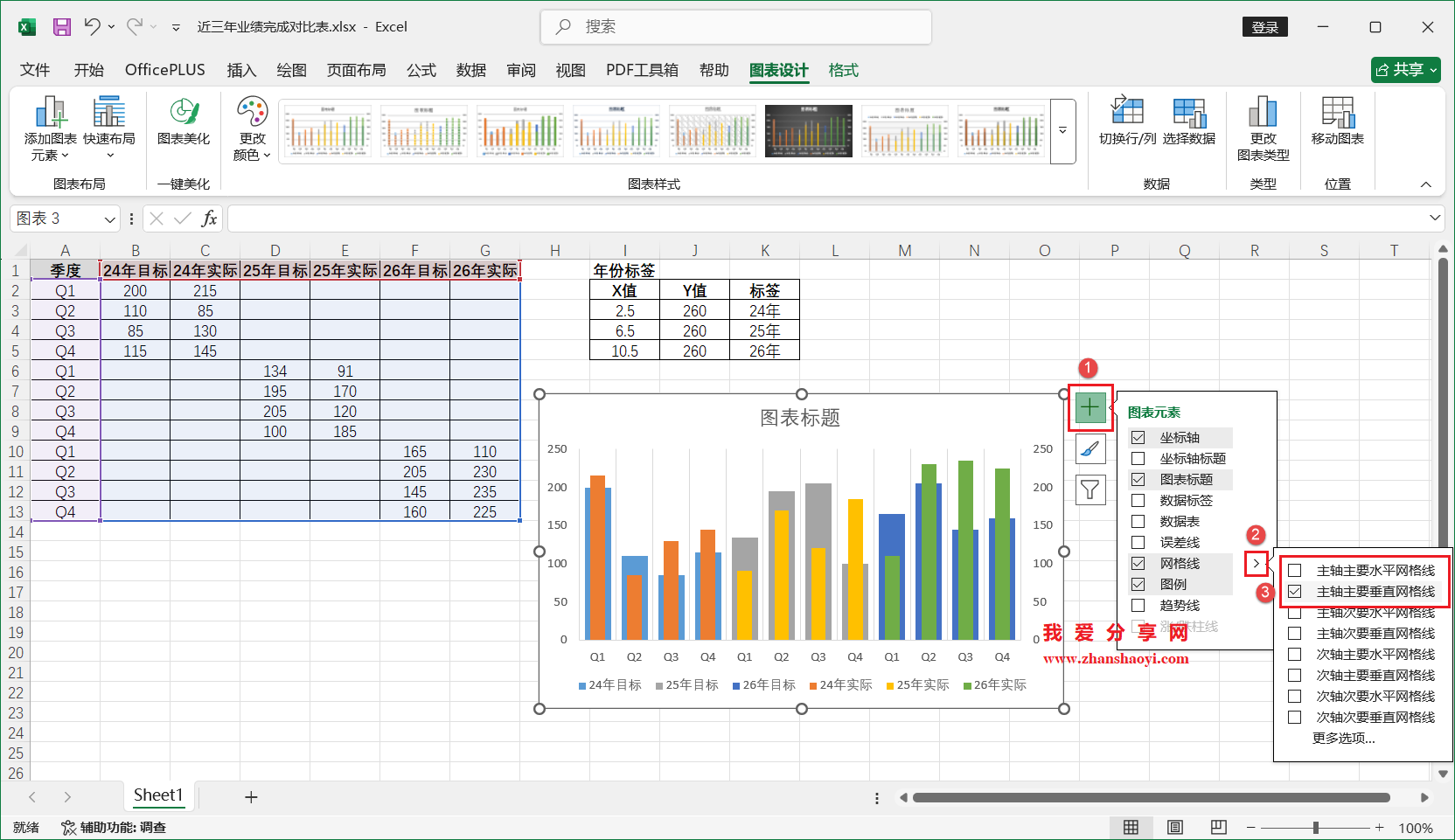The height and width of the screenshot is (840, 1455).
Task: Click the cancel X in formula bar
Action: point(157,219)
